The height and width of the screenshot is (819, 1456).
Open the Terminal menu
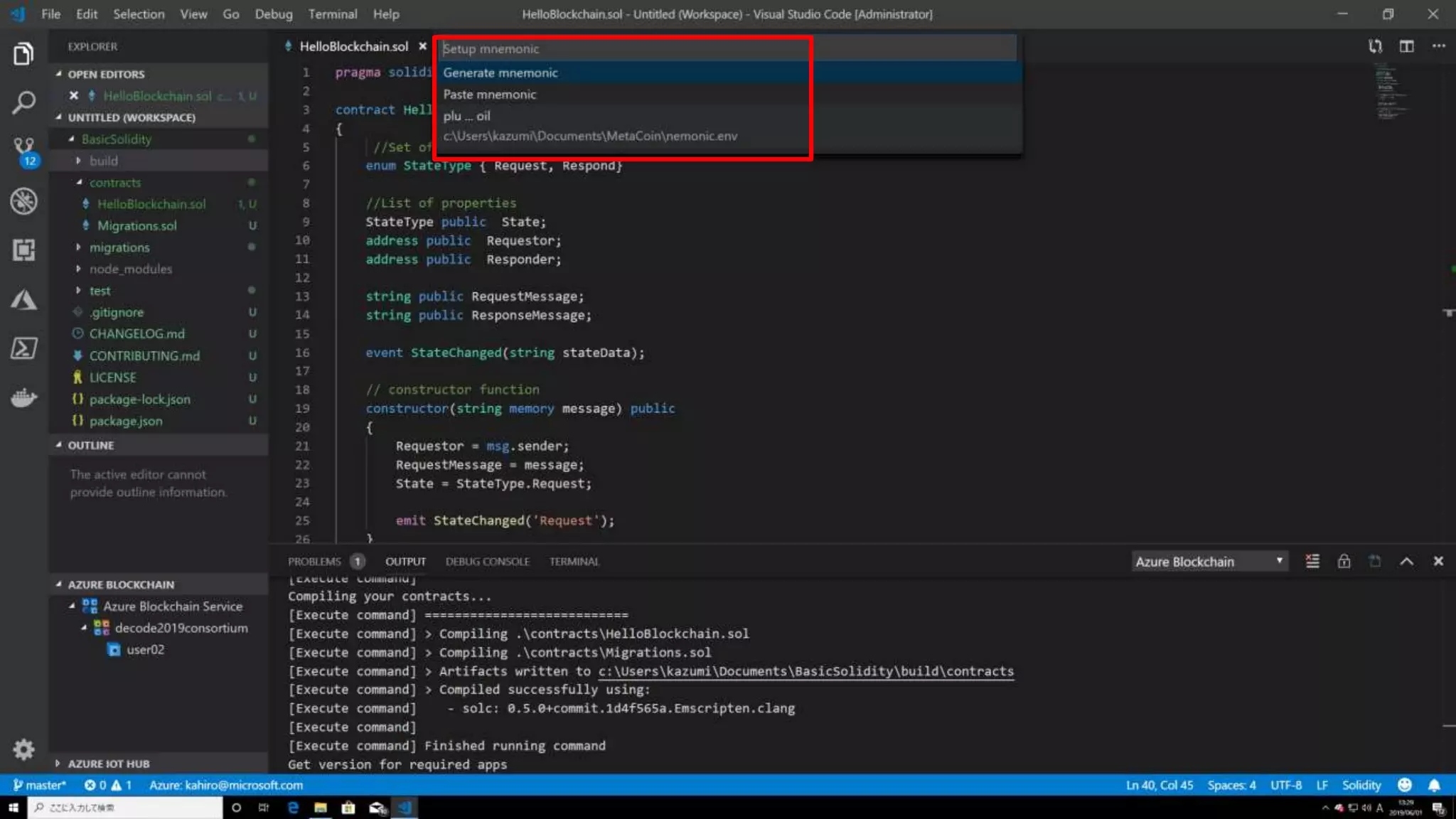[332, 14]
